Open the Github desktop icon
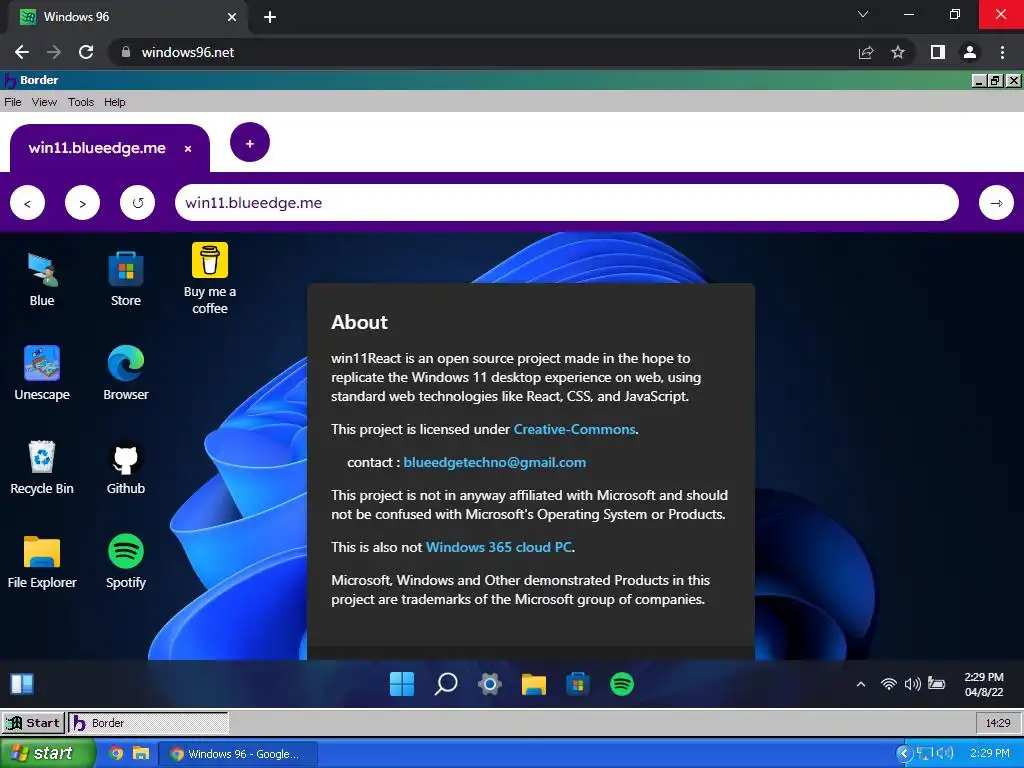 click(x=125, y=468)
